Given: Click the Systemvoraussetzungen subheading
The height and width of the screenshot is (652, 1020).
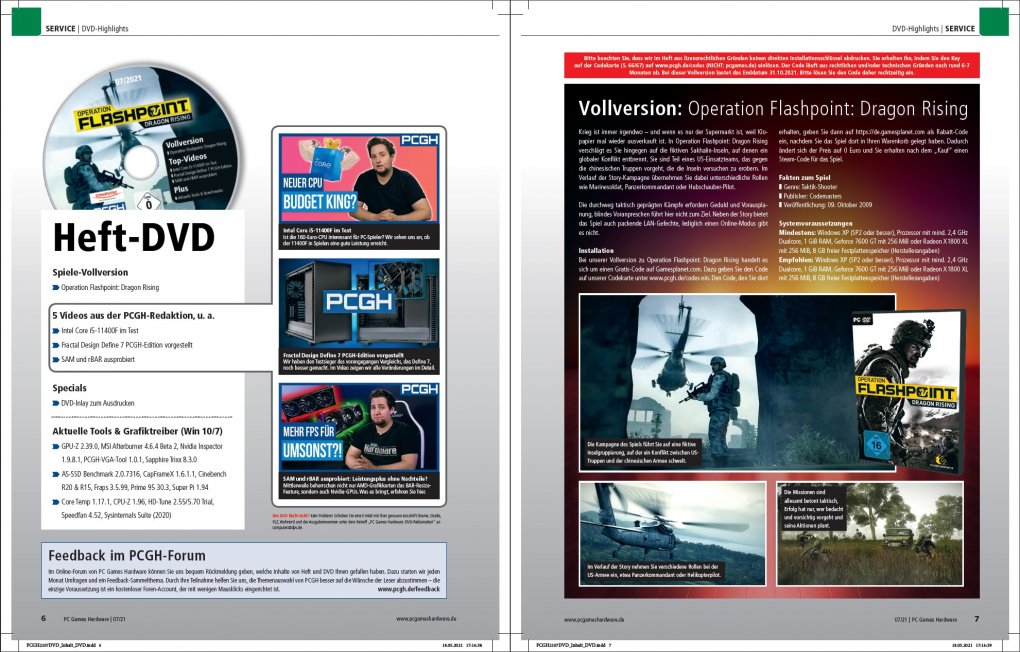Looking at the screenshot, I should [815, 223].
